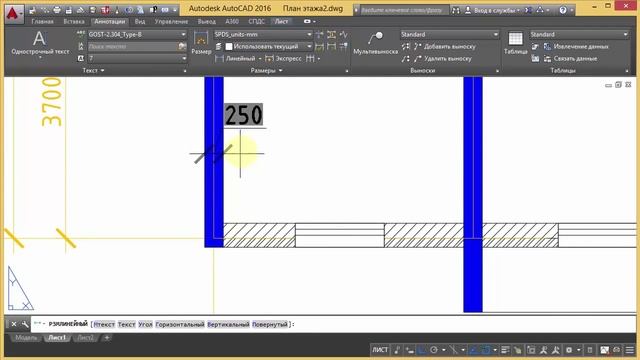Open the Лист2 layout tab

click(x=86, y=338)
